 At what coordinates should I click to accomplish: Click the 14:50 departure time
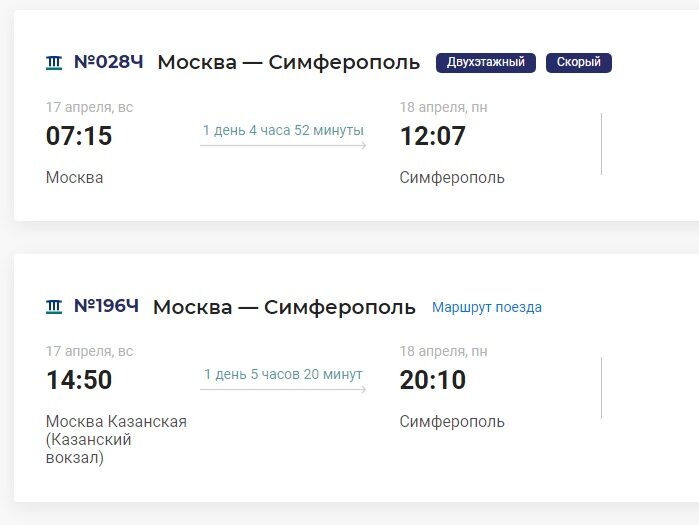(x=79, y=380)
